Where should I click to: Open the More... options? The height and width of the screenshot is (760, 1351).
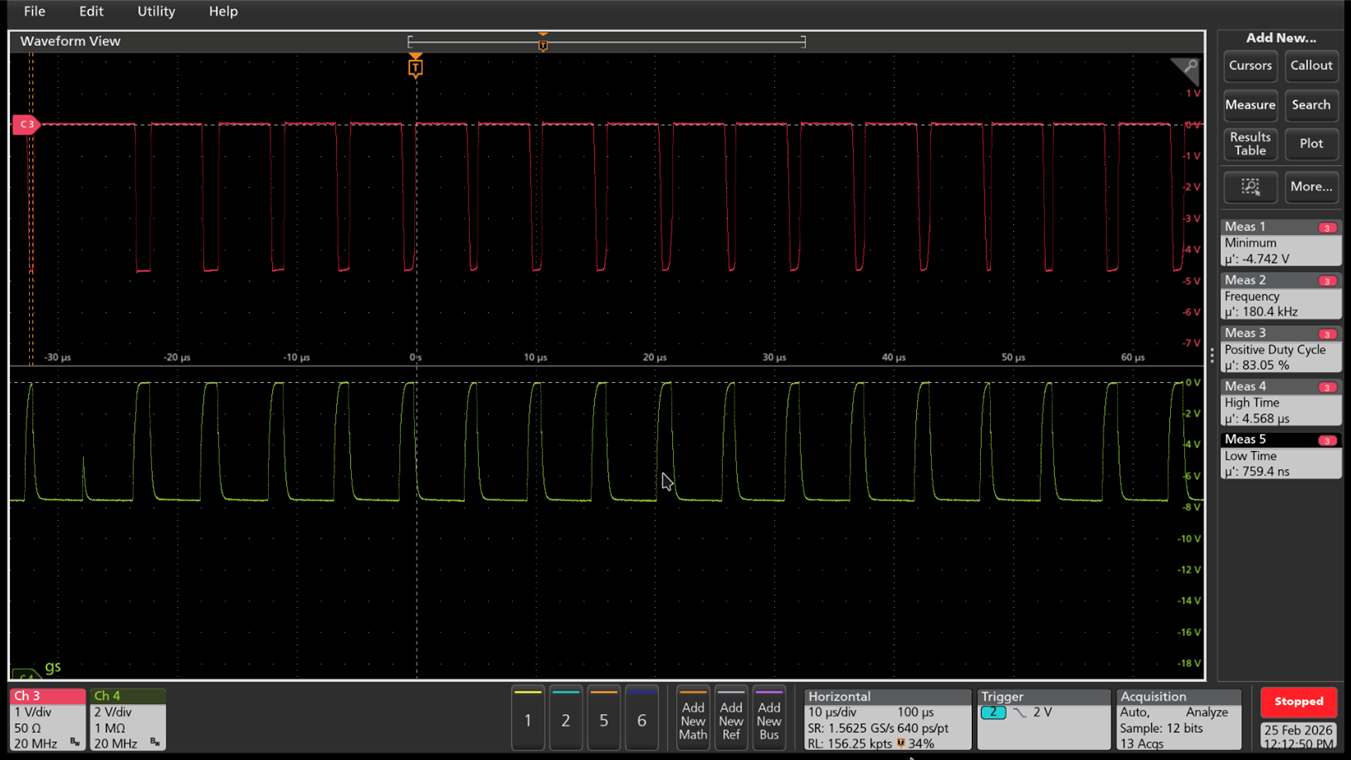(1311, 187)
